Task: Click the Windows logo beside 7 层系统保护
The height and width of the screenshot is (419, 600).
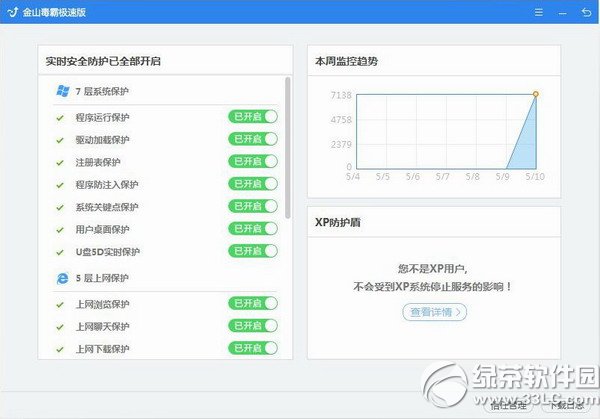Action: click(x=63, y=91)
